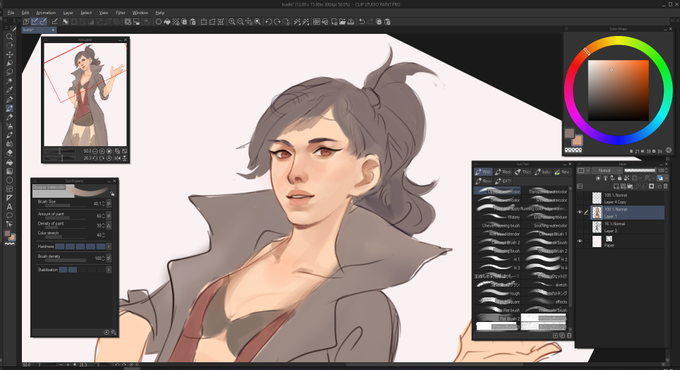Open the Layer menu
680x370 pixels.
point(68,13)
